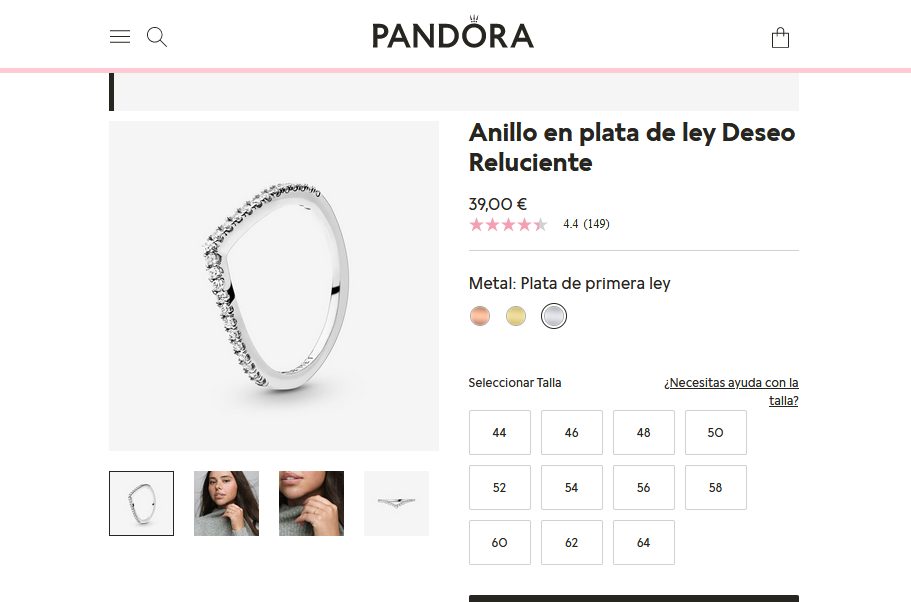Open the 149 reviews count
Viewport: 911px width, 602px height.
pos(597,224)
